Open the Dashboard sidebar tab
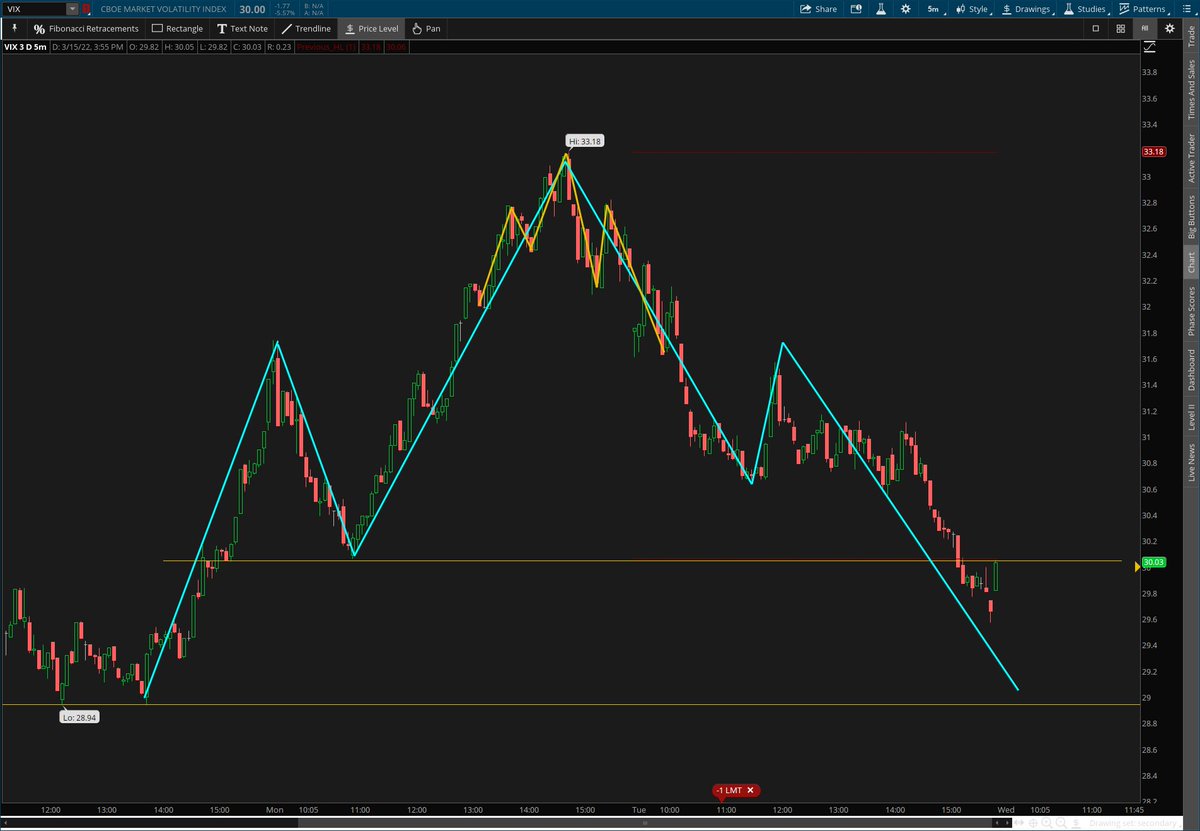This screenshot has width=1200, height=831. tap(1191, 370)
